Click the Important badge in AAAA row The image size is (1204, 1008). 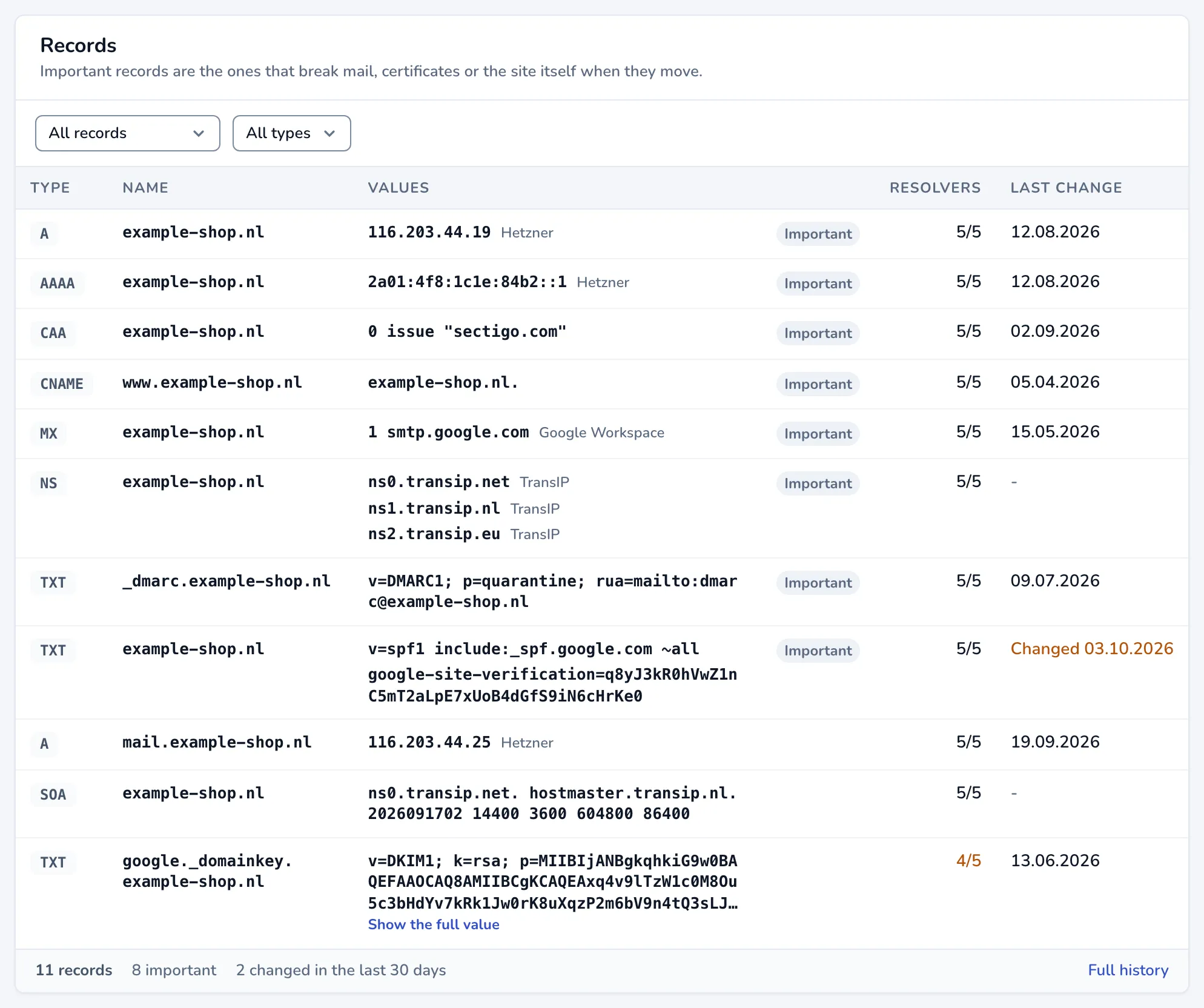coord(818,283)
